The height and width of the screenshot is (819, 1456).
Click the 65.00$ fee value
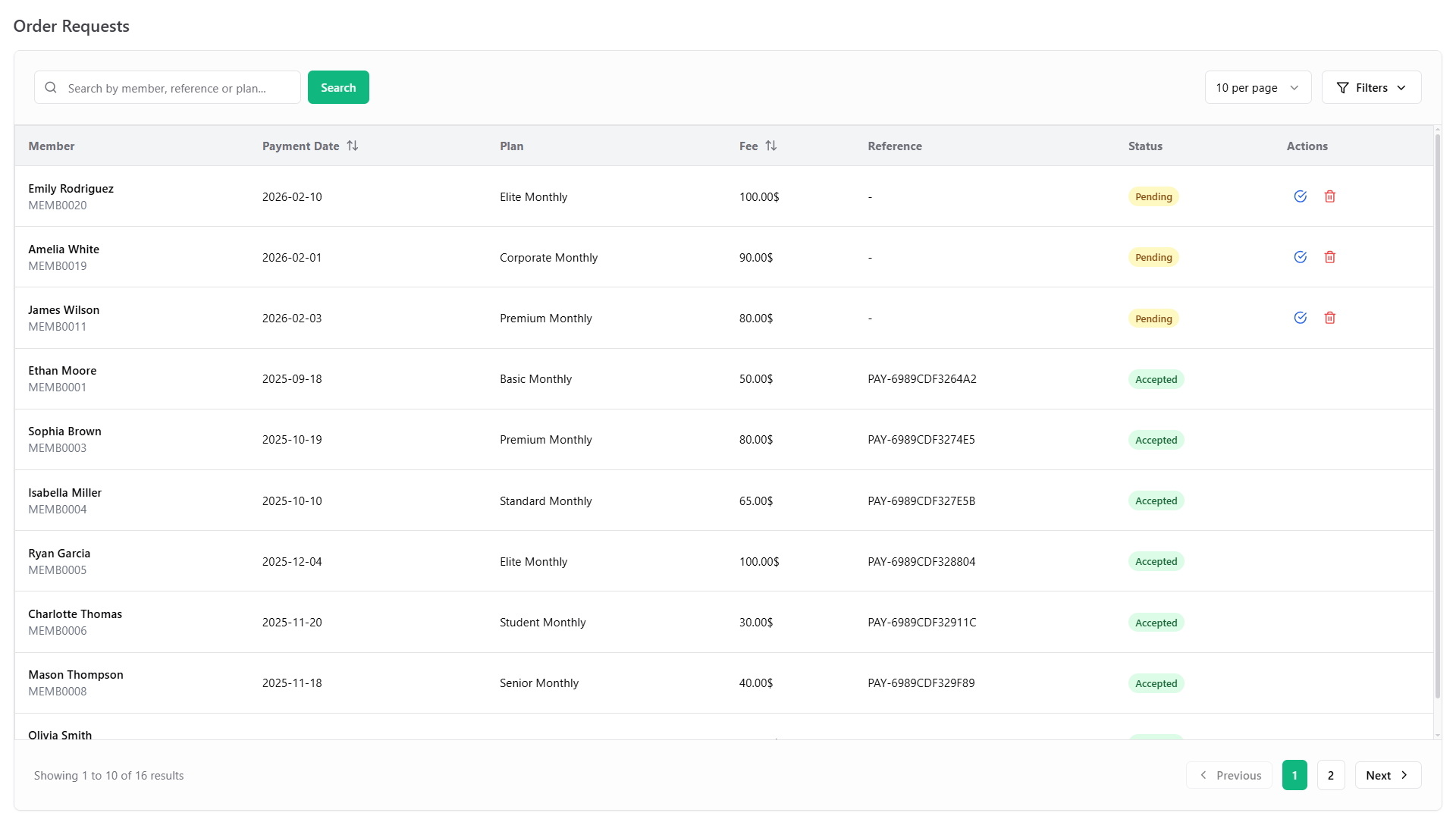756,501
